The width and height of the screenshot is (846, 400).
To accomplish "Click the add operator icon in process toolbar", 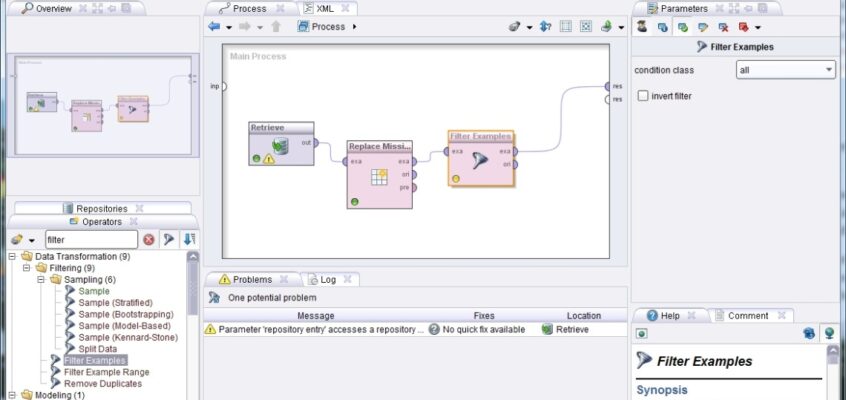I will 515,26.
